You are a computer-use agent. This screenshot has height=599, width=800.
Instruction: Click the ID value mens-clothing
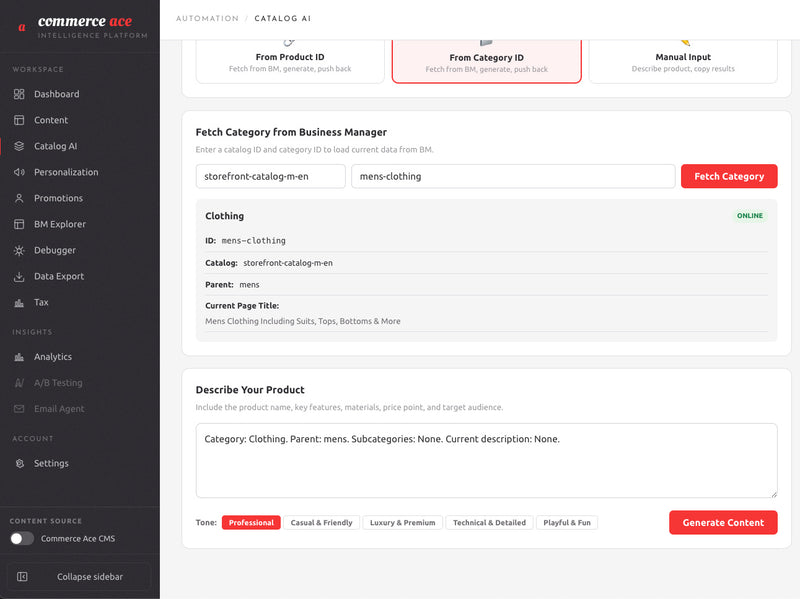click(x=254, y=241)
